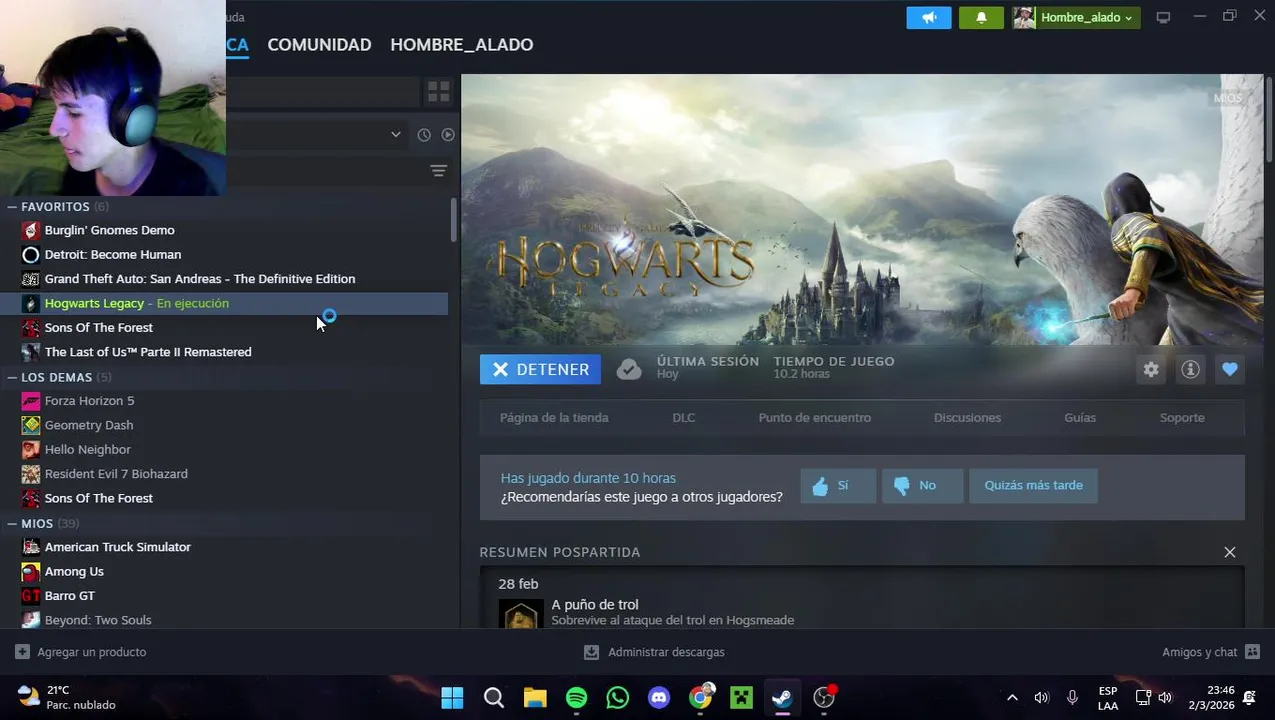Viewport: 1275px width, 720px height.
Task: Open Windows Start menu
Action: point(452,697)
